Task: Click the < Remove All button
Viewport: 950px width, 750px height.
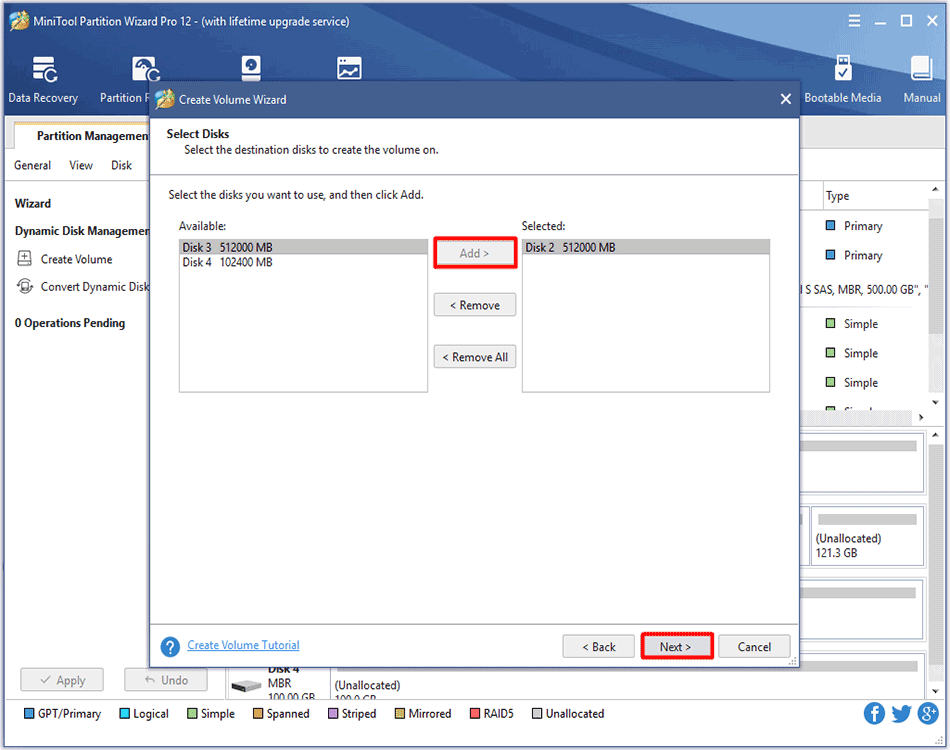Action: 475,357
